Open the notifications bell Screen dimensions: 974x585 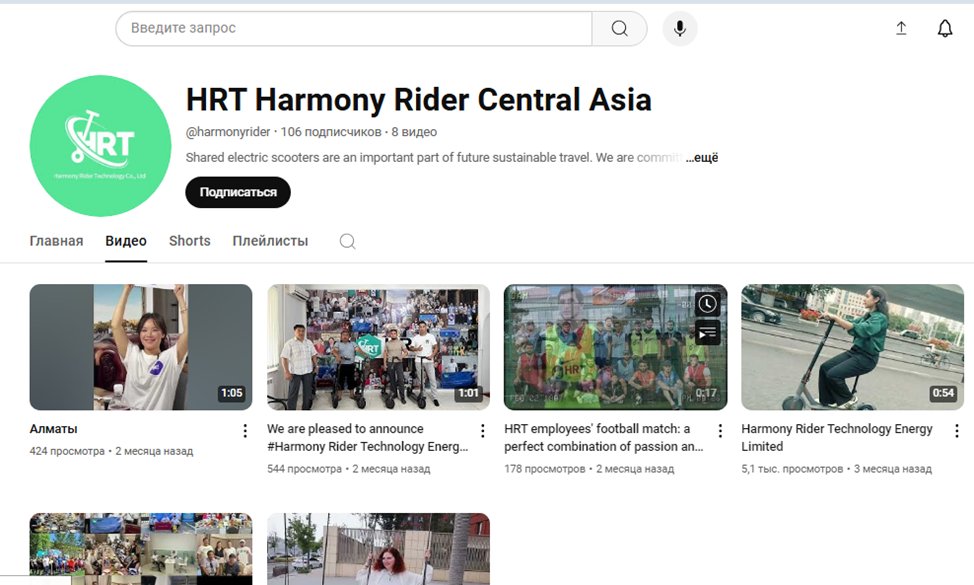click(945, 28)
